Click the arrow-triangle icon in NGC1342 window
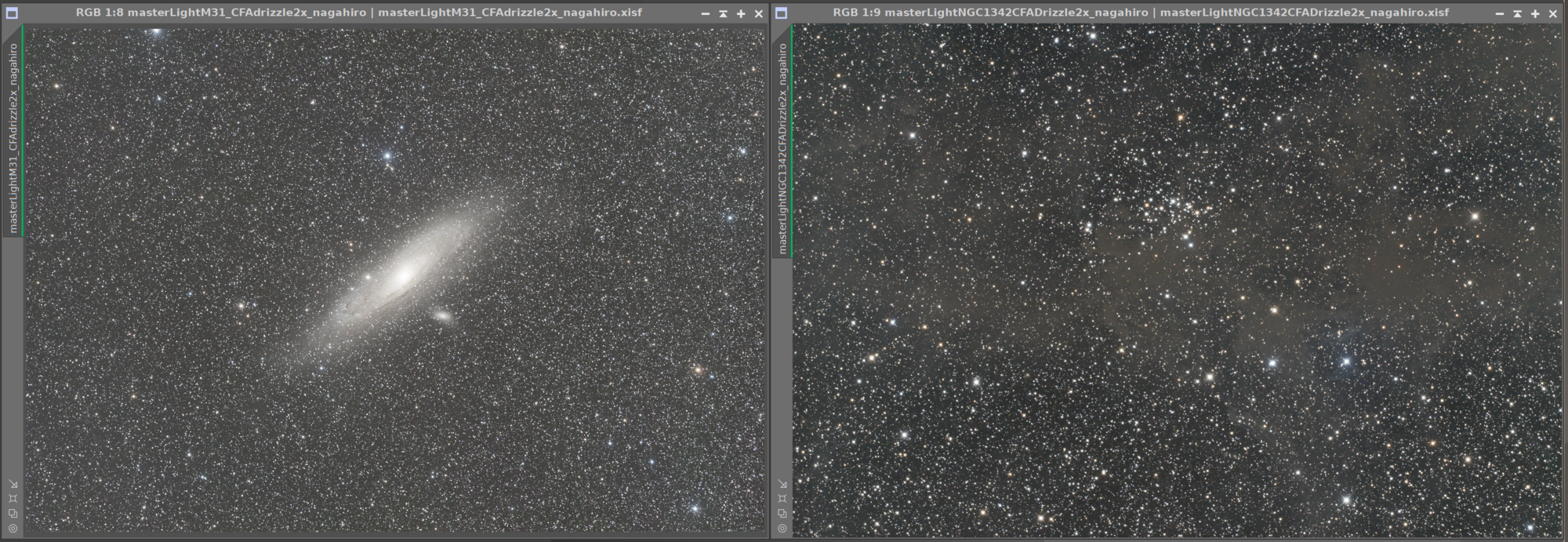 782,484
